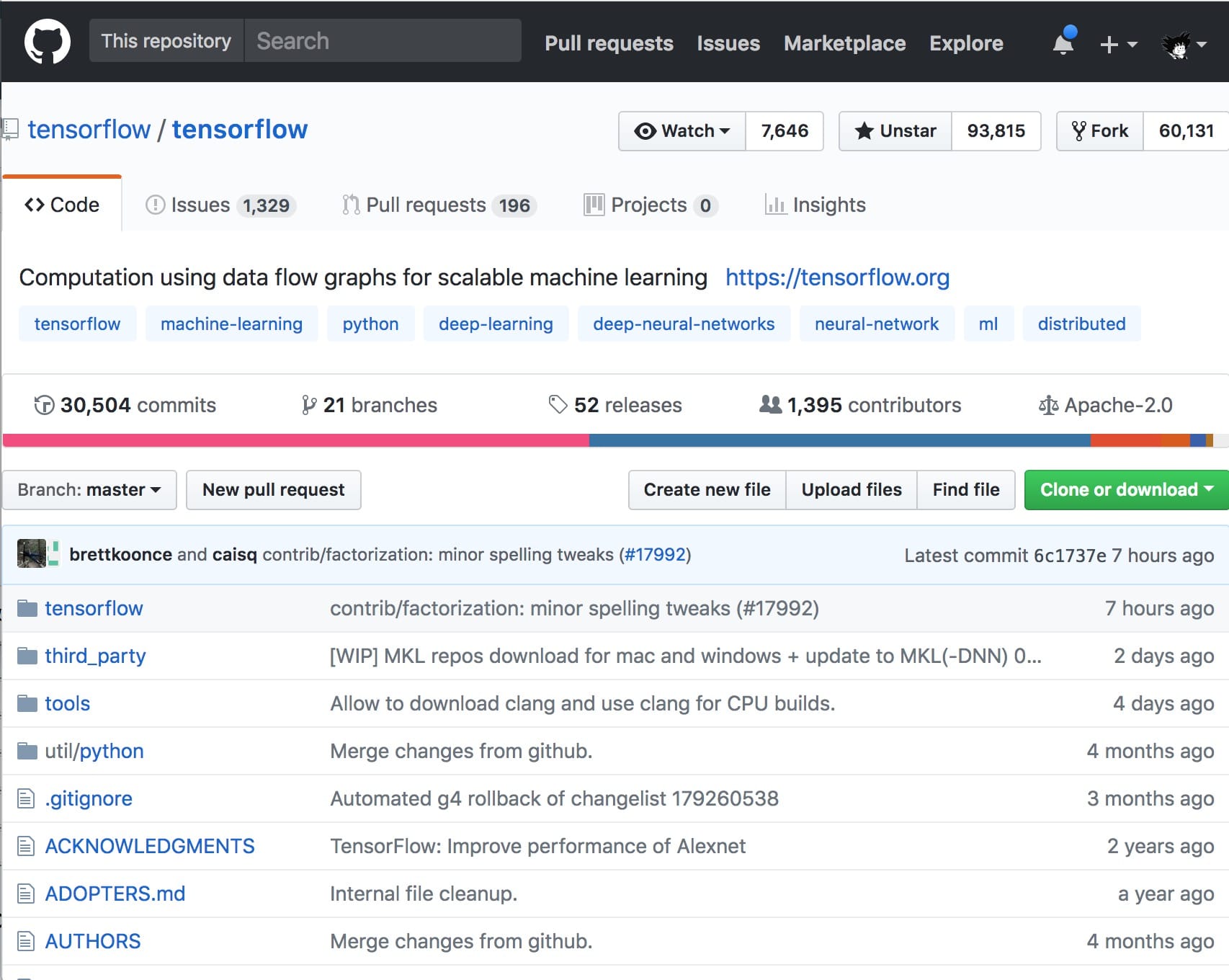Click the branches icon beside 21 branches
Image resolution: width=1229 pixels, height=980 pixels.
coord(309,405)
